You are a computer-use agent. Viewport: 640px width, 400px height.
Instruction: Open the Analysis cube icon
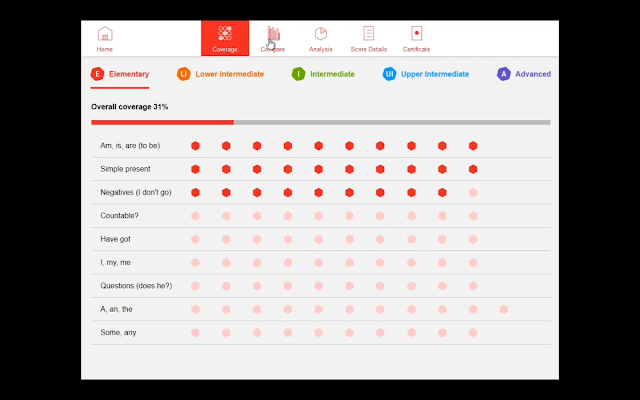[321, 34]
